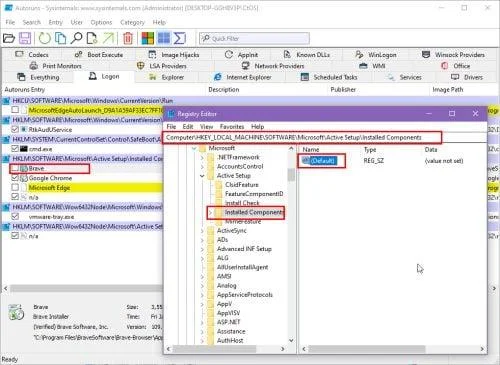The image size is (500, 365).
Task: Click the Copy toolbar icon
Action: [60, 38]
